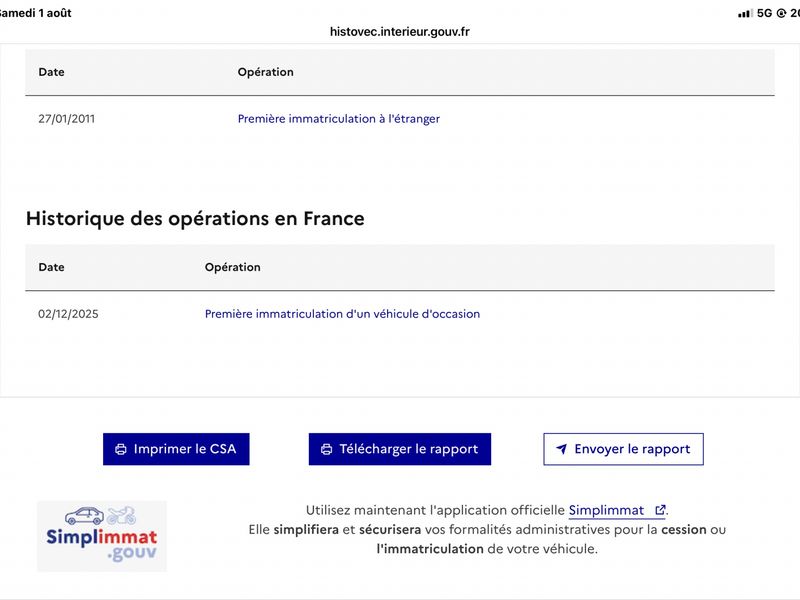Click the Envoyer le rapport button
The width and height of the screenshot is (800, 600).
point(623,449)
